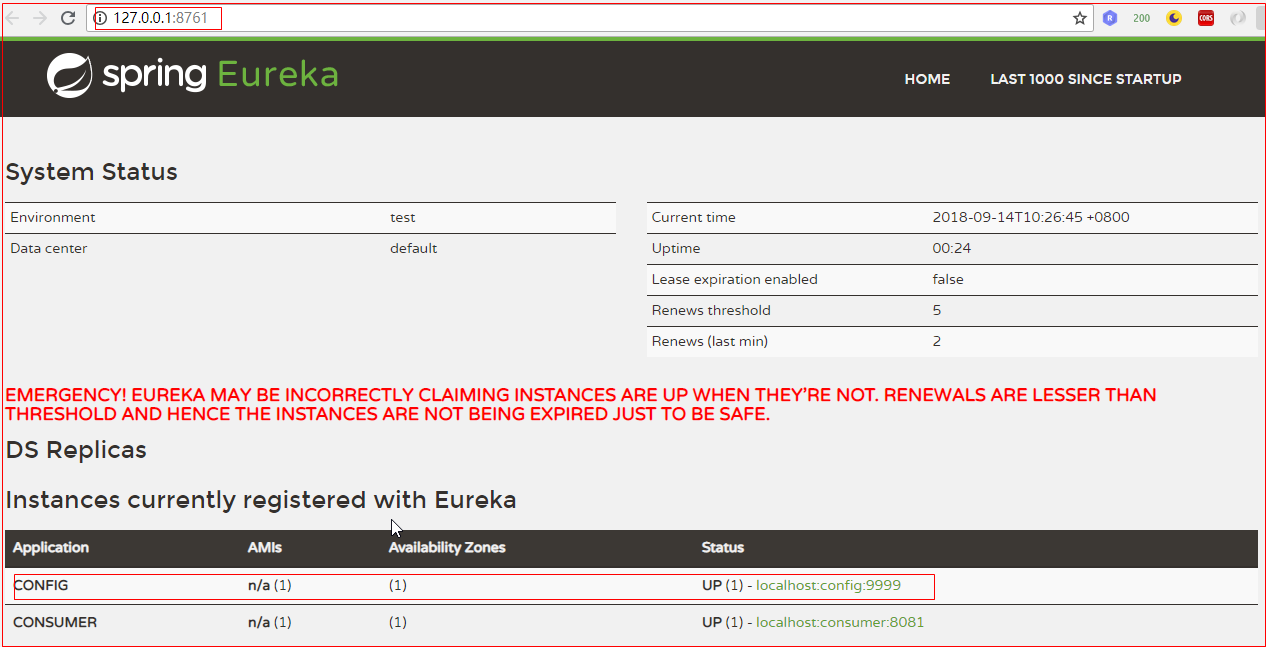The image size is (1266, 647).
Task: Click the Lease expiration enabled label
Action: pos(734,279)
